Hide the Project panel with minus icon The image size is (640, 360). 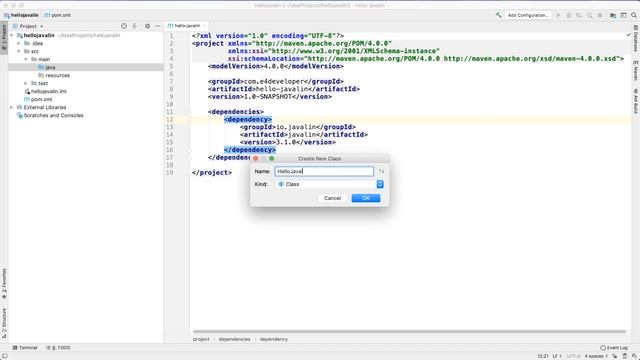(158, 26)
